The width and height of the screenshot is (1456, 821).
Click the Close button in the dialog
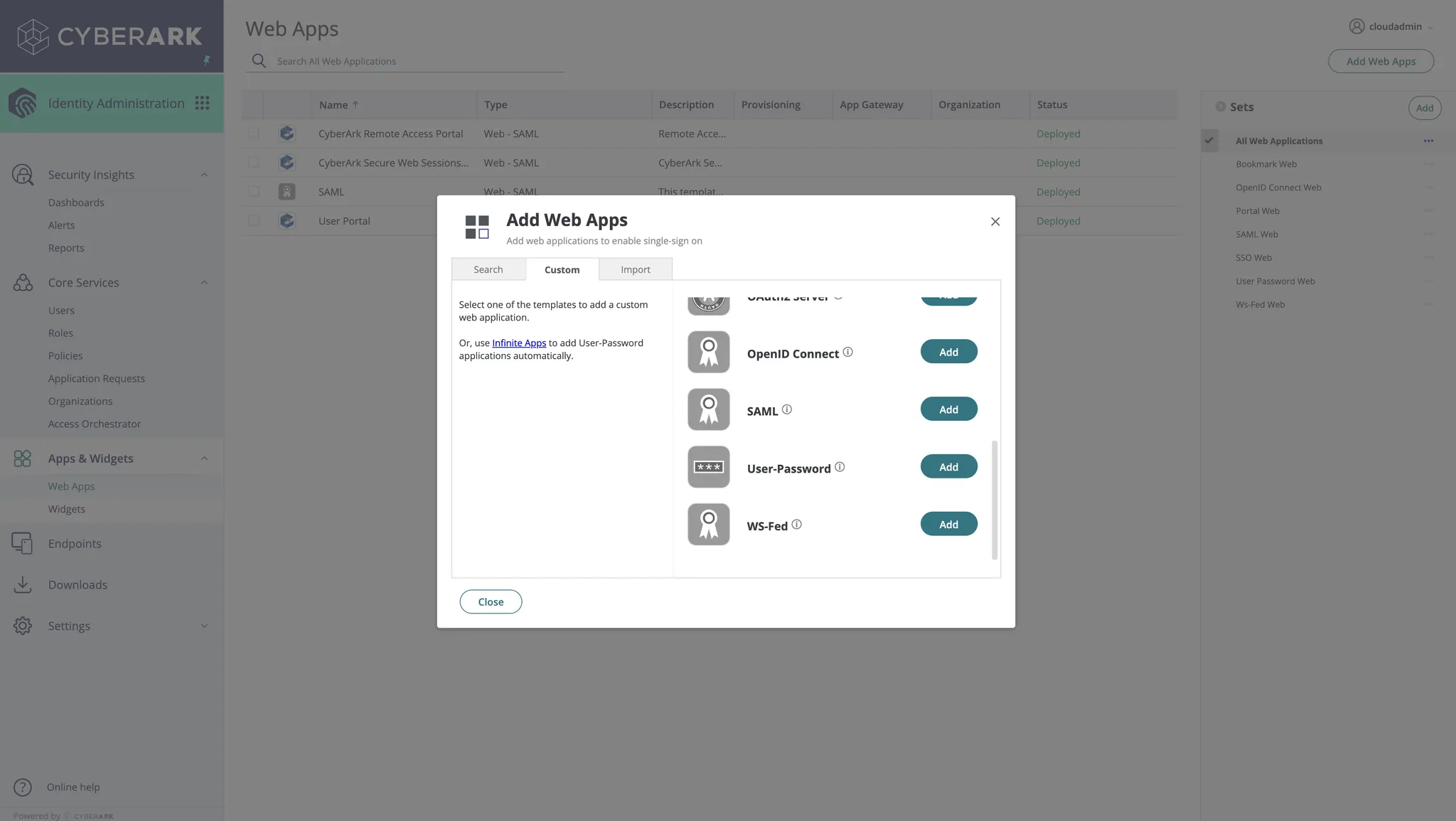pyautogui.click(x=491, y=602)
